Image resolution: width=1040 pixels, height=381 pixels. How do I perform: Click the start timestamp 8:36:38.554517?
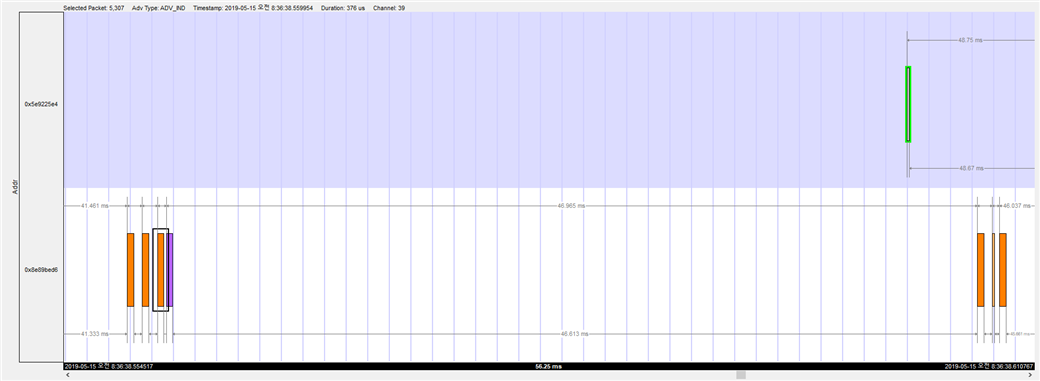click(x=131, y=366)
